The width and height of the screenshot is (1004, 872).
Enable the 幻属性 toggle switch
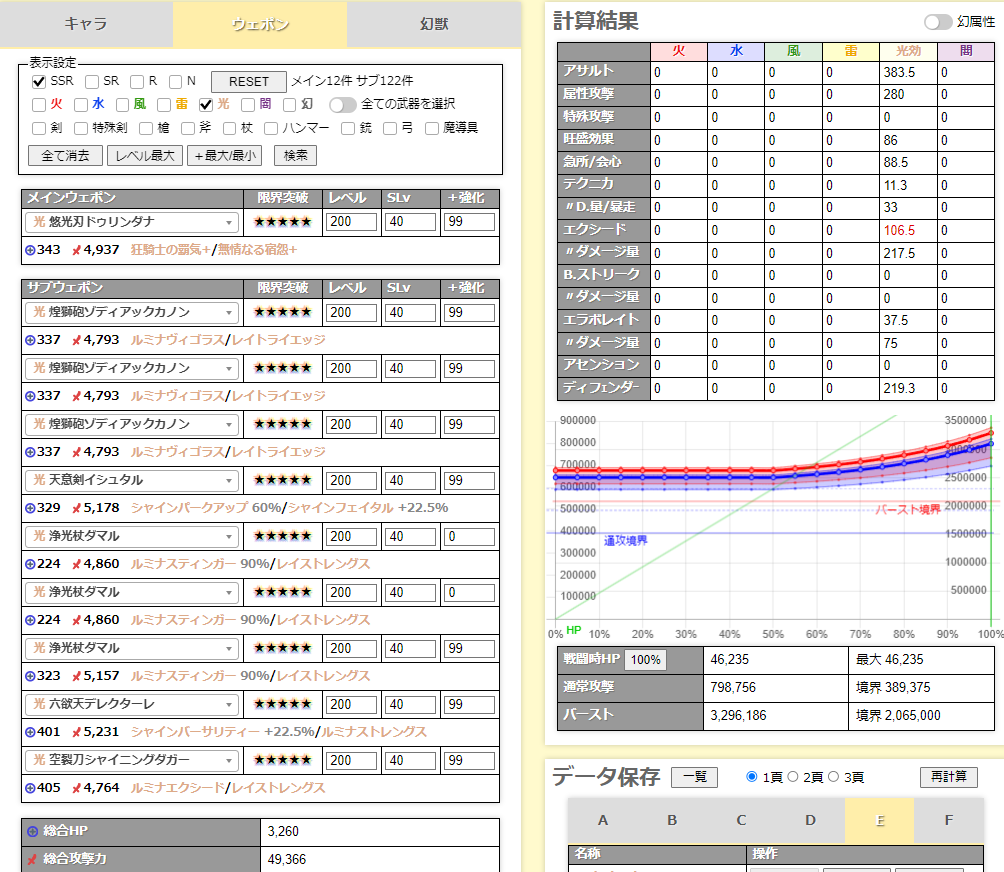(938, 21)
